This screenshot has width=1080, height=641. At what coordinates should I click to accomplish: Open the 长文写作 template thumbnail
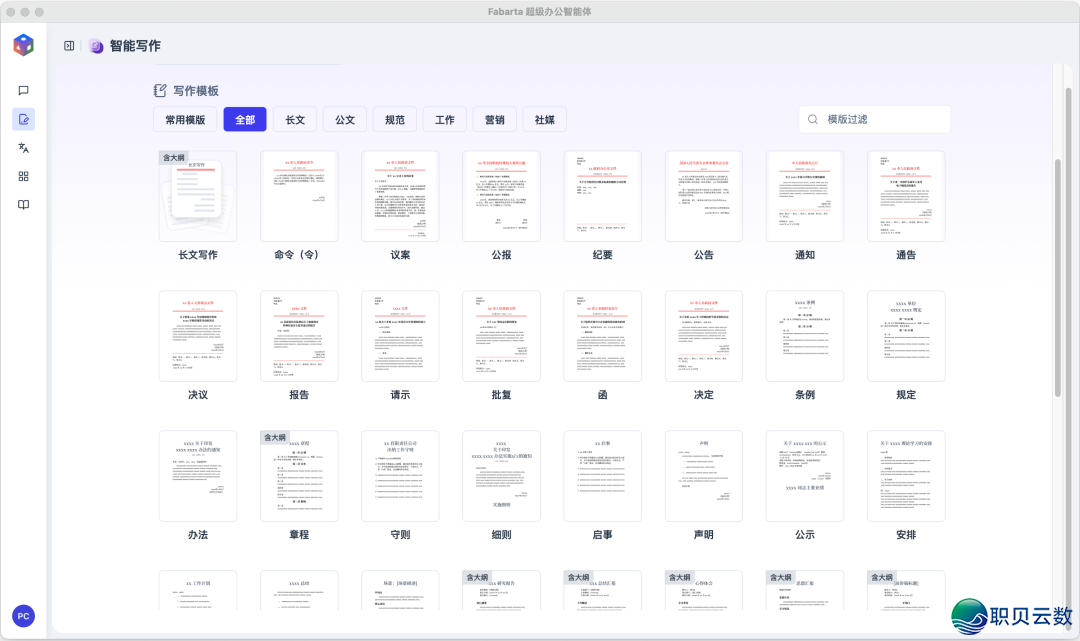point(198,196)
